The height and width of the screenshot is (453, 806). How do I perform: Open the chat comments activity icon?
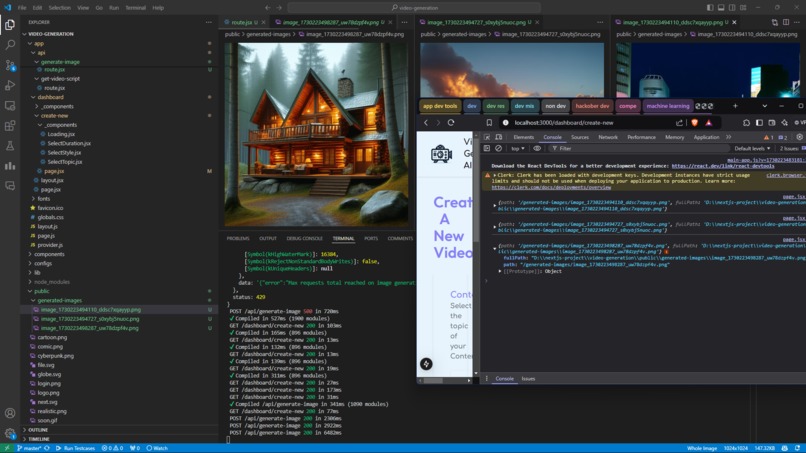point(10,186)
